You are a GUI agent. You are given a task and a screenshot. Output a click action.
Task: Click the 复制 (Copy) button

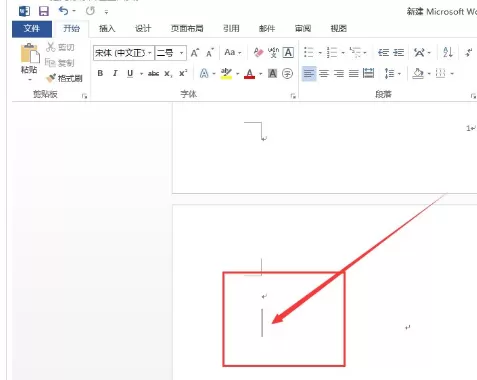[60, 63]
